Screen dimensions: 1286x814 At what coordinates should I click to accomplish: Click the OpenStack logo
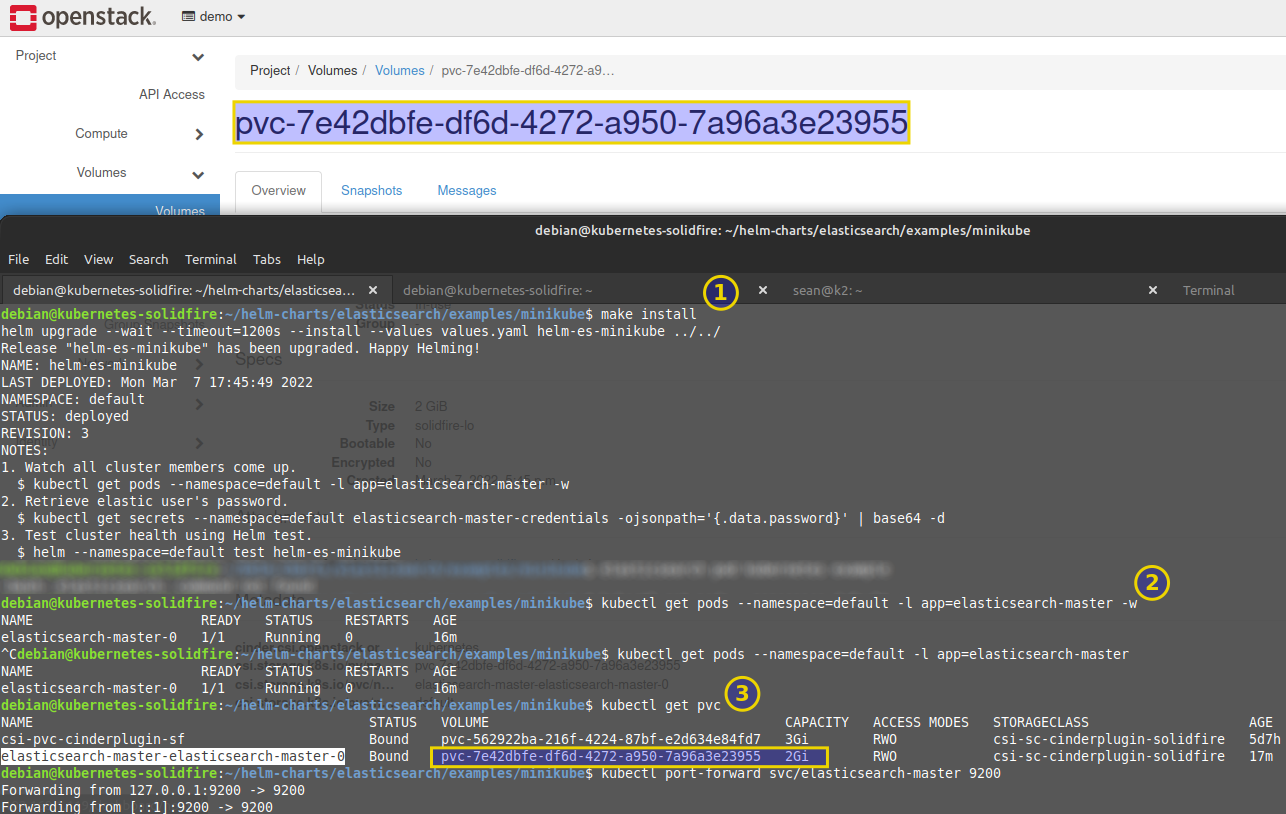[x=83, y=16]
